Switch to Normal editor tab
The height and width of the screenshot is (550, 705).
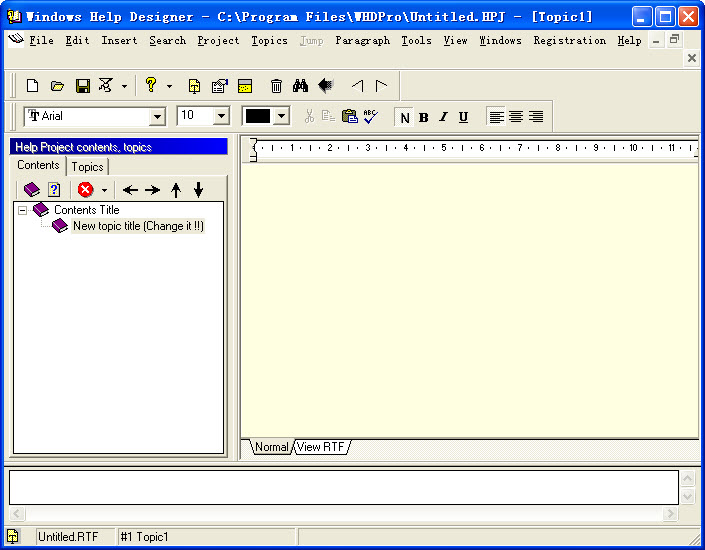point(271,447)
